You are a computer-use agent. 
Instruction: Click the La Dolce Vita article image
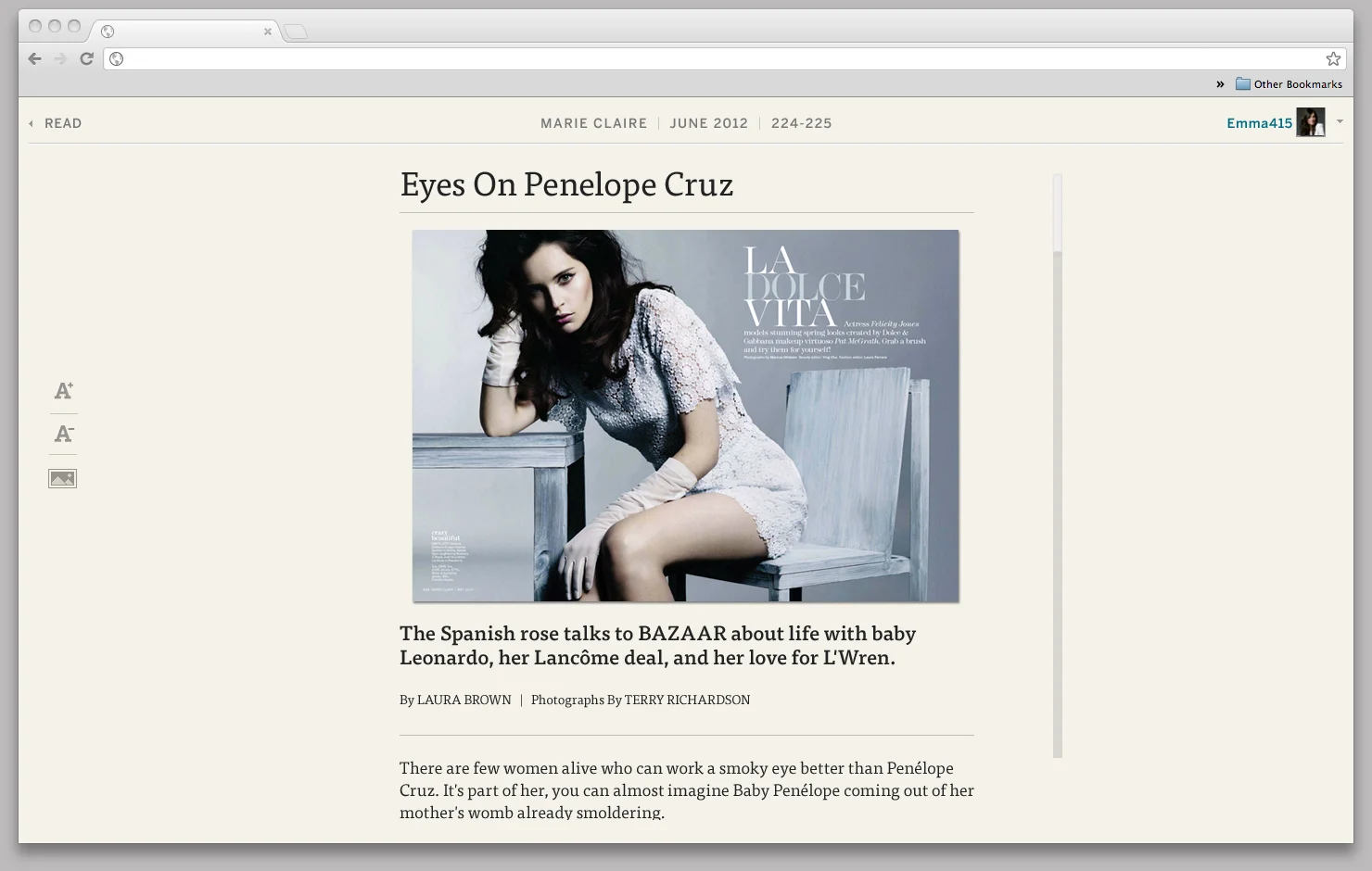(x=686, y=416)
